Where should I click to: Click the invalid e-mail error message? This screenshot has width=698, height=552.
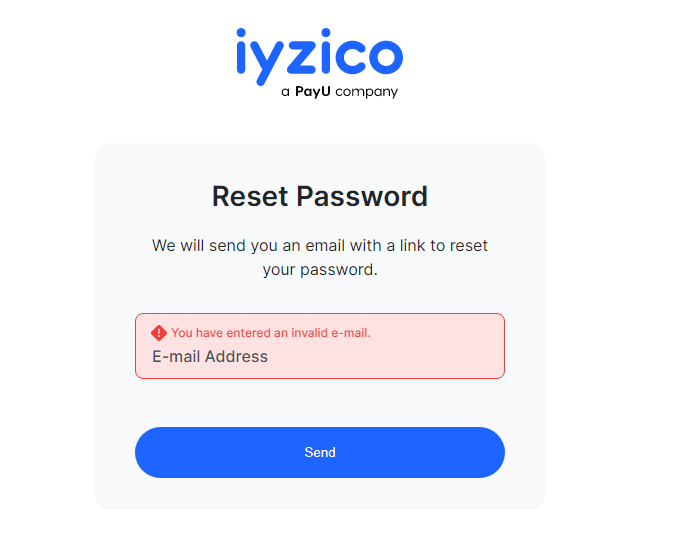tap(270, 333)
